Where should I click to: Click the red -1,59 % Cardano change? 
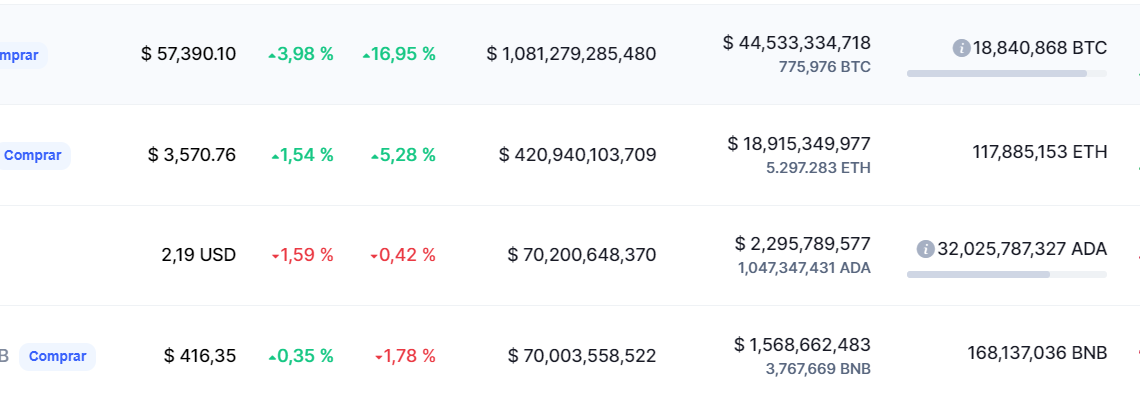(302, 255)
